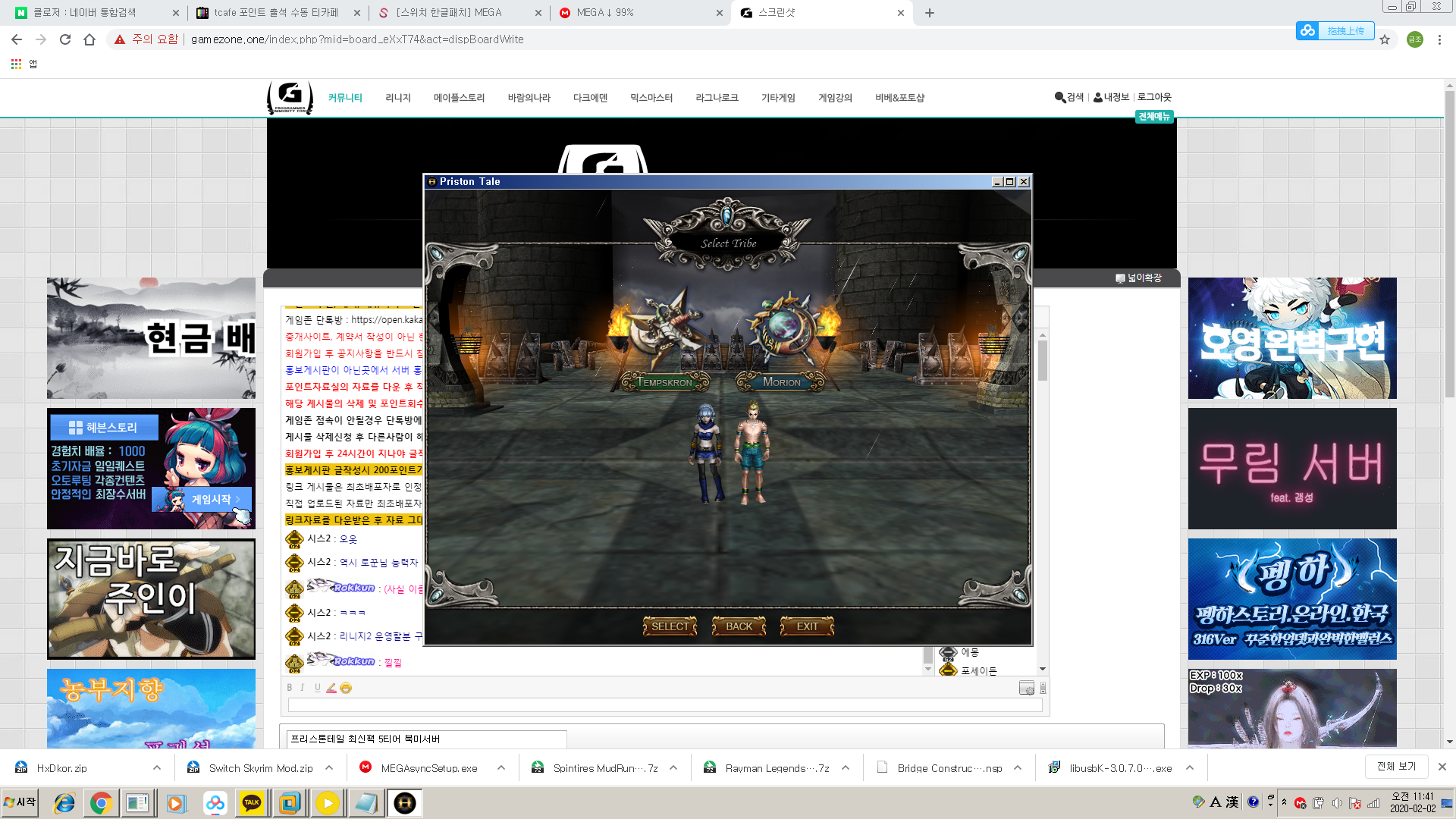Screen dimensions: 1456x819
Task: Click the 로그아웃 link
Action: click(1154, 97)
